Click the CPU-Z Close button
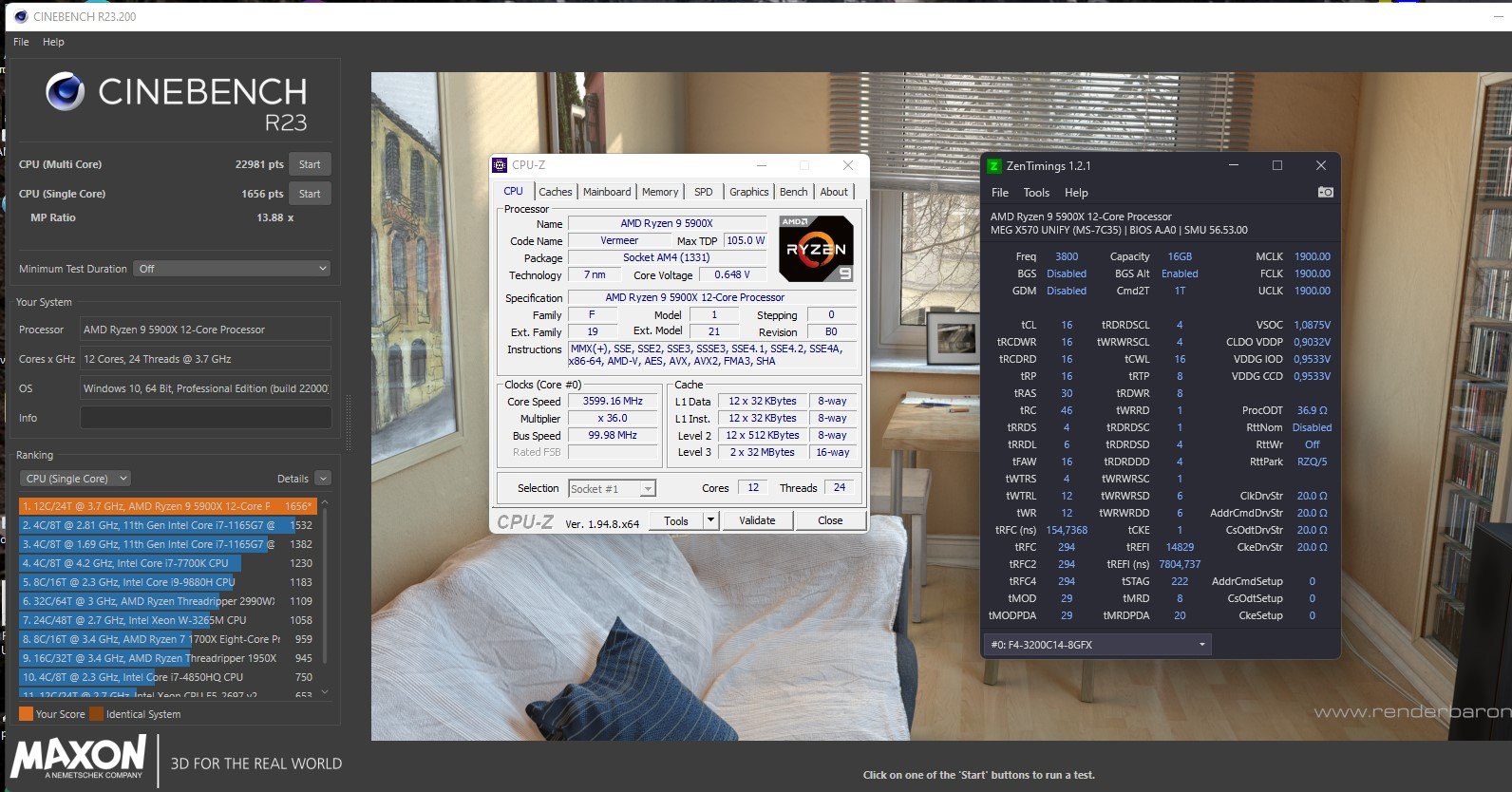 [830, 520]
